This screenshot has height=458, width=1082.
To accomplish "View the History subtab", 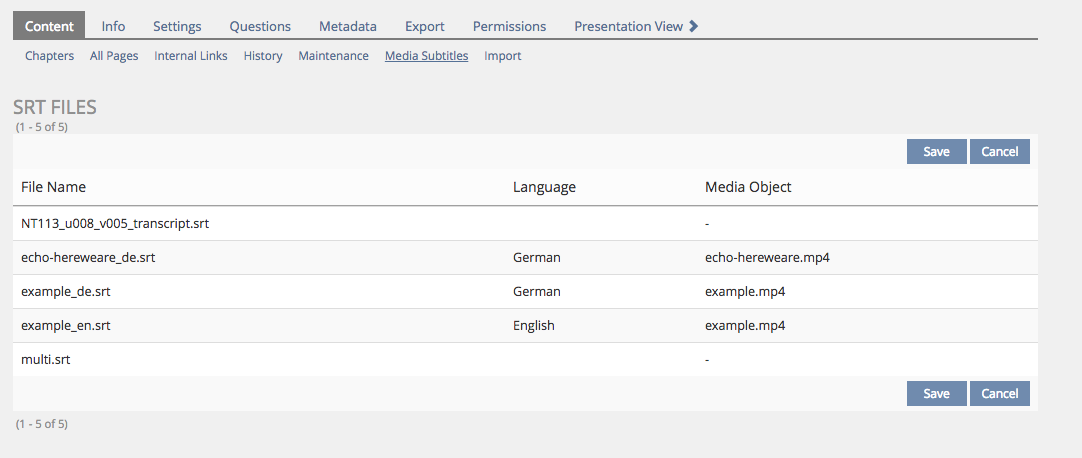I will [x=263, y=56].
